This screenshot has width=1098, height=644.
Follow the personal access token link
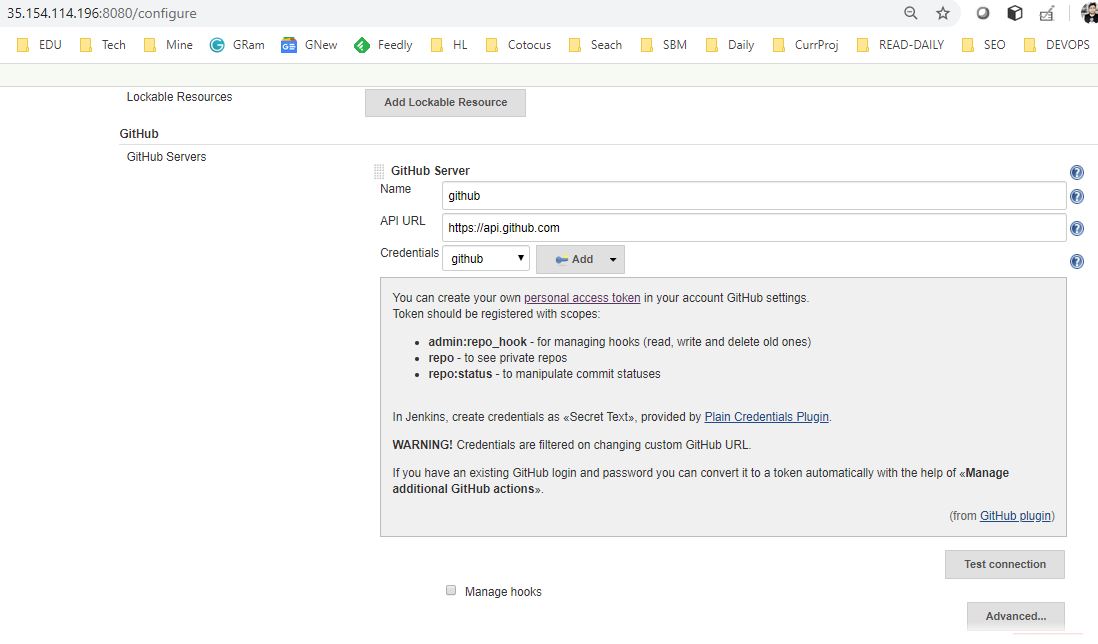[x=582, y=298]
